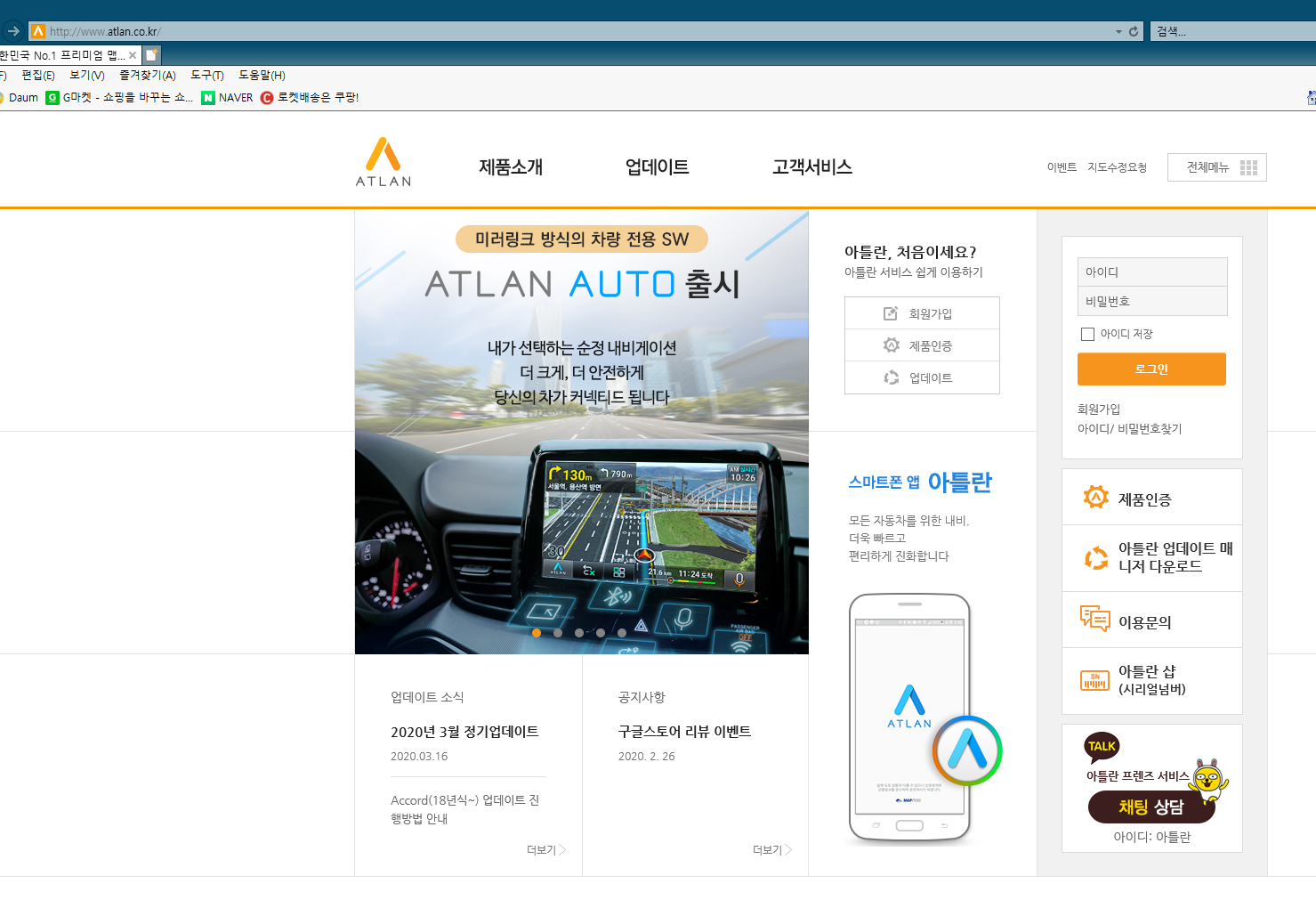Screen dimensions: 1316x900
Task: Open the 도움말(H) menu
Action: pyautogui.click(x=262, y=76)
